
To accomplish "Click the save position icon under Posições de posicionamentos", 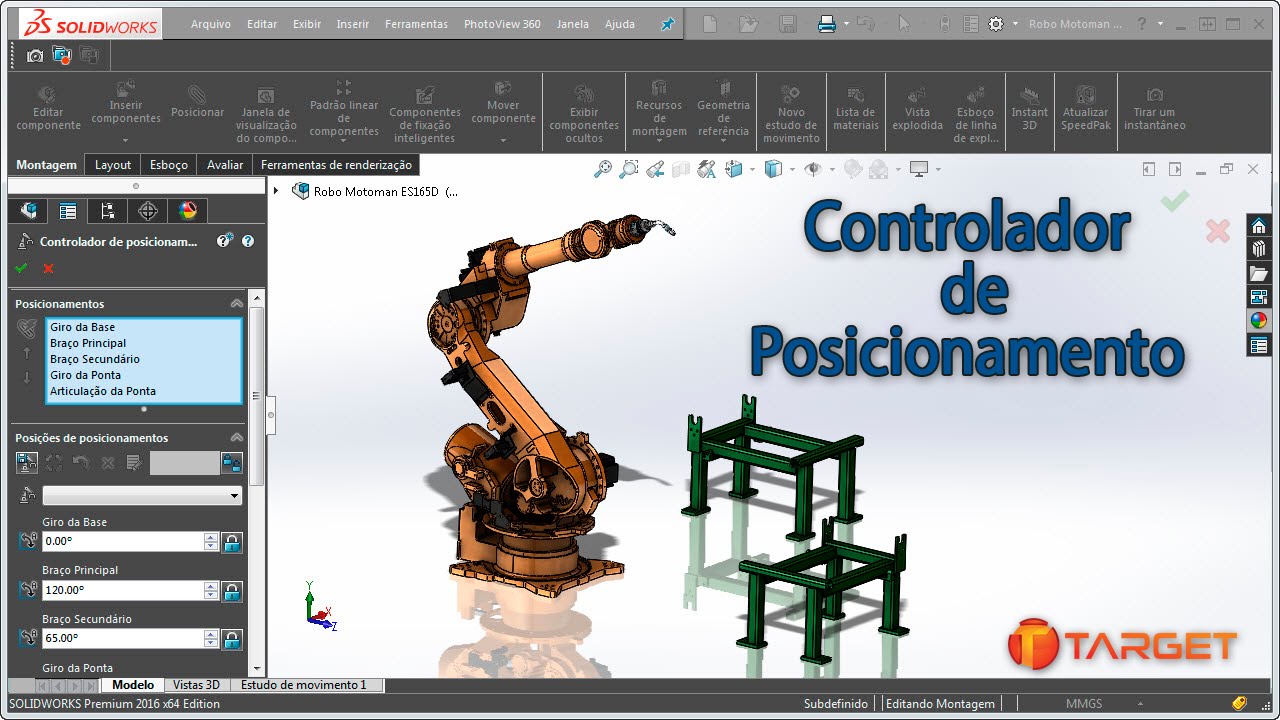I will [x=27, y=462].
